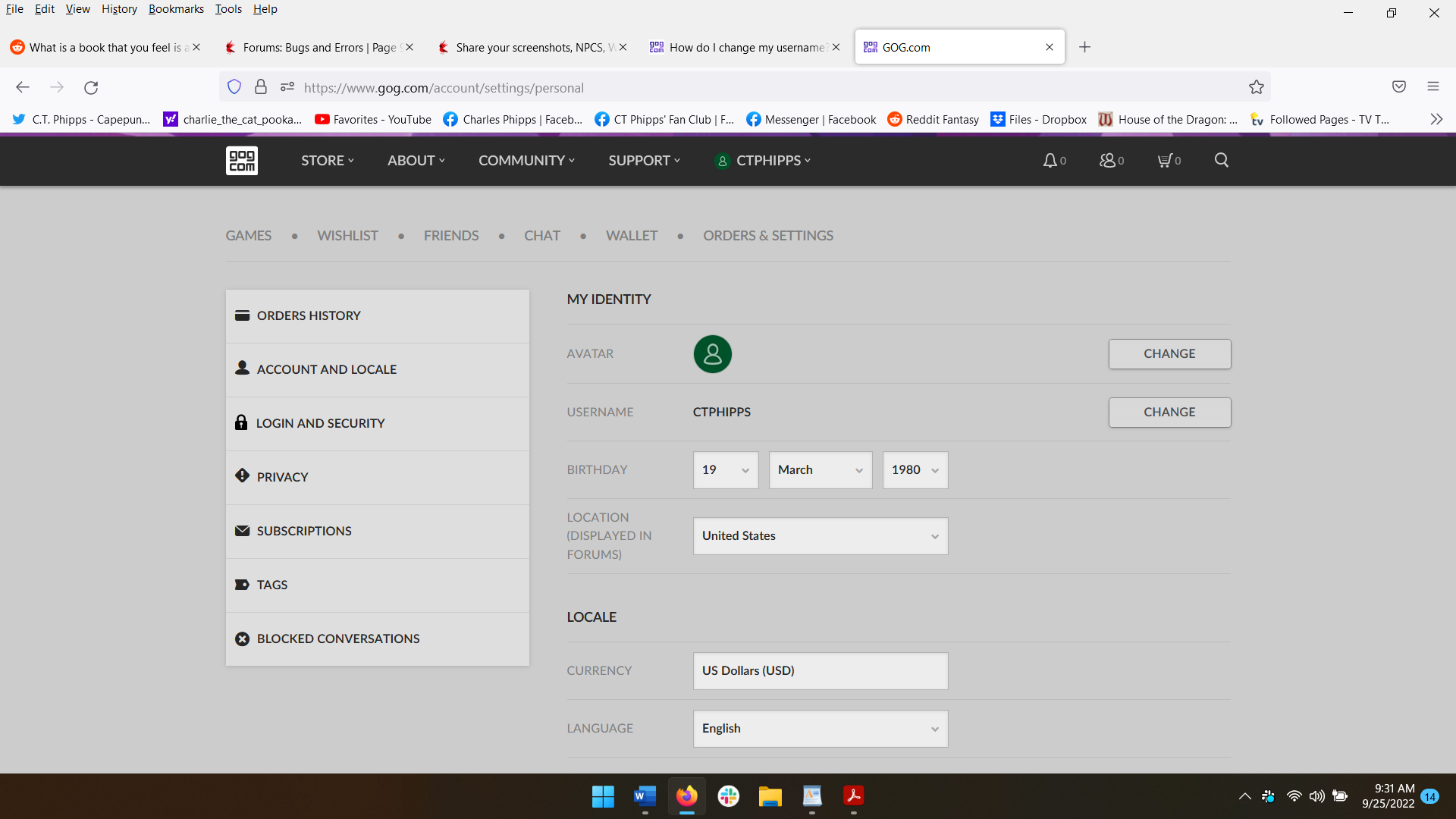The image size is (1456, 819).
Task: Open BLOCKED CONVERSATIONS in the sidebar
Action: click(378, 639)
